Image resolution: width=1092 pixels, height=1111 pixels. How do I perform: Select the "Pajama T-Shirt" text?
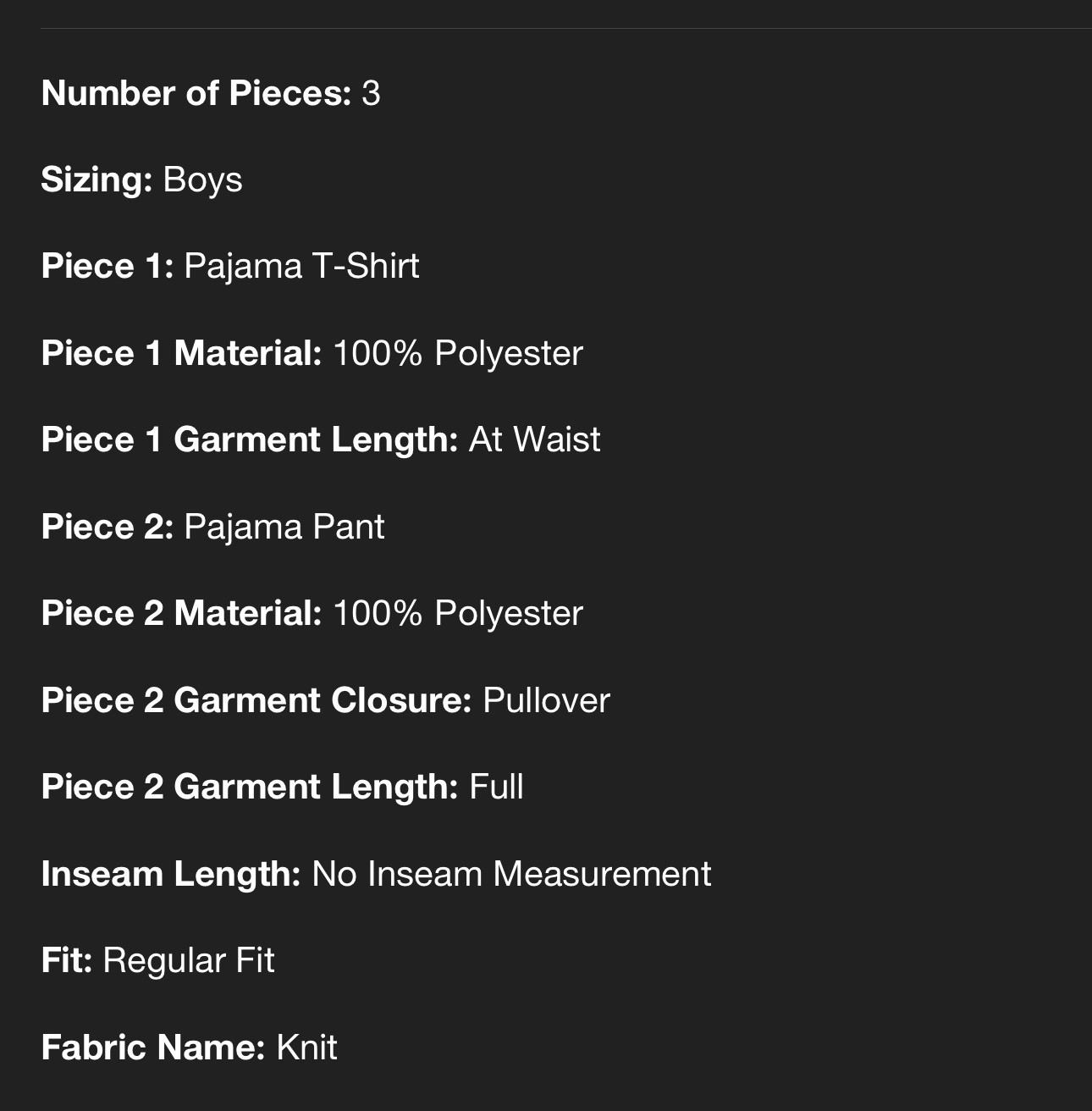pos(301,267)
